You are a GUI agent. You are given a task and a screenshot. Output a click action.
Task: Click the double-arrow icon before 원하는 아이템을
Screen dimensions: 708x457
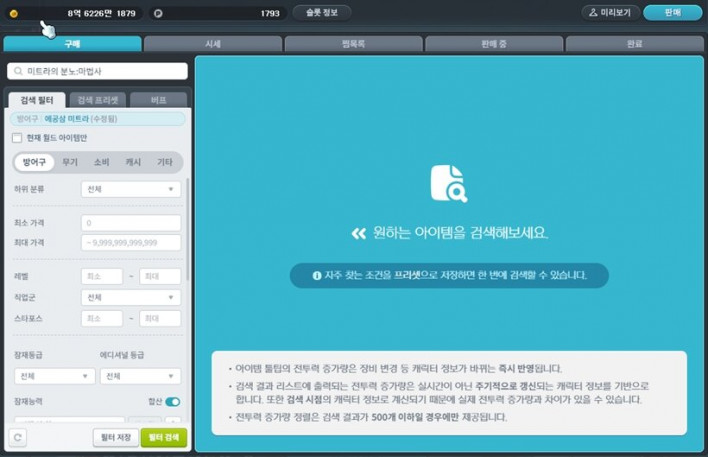(359, 233)
